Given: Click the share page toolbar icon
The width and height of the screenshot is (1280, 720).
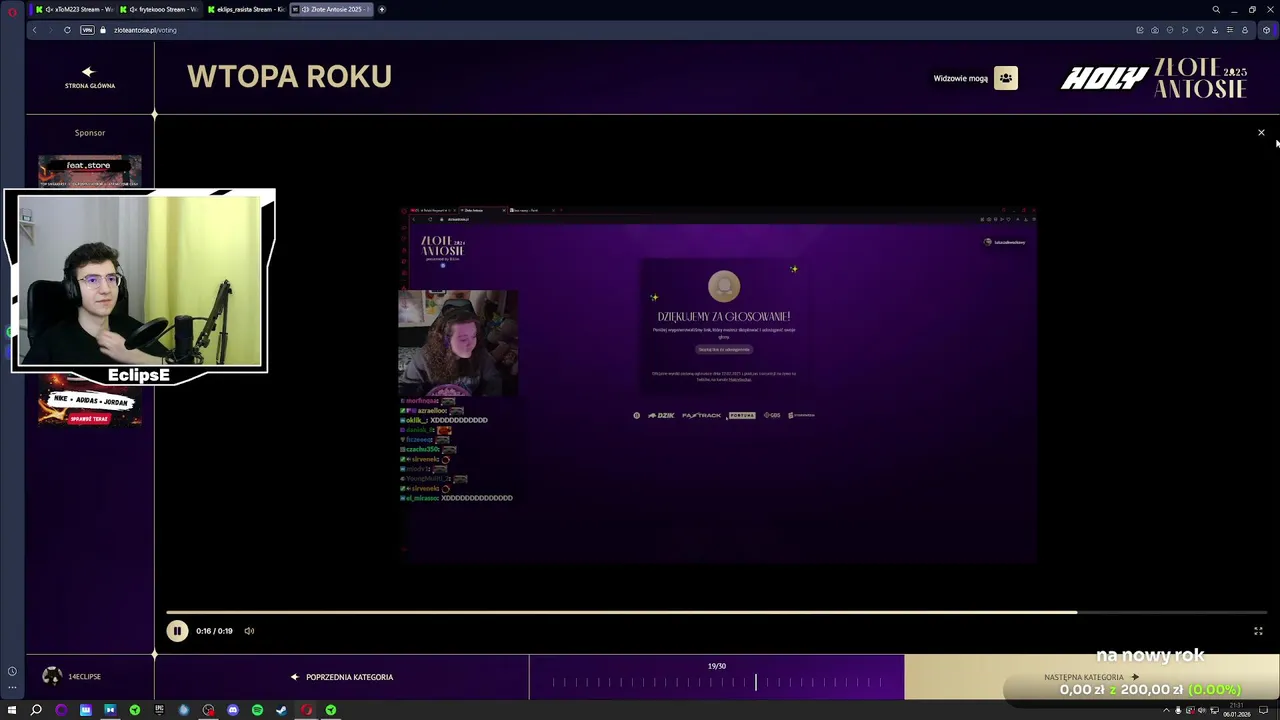Looking at the screenshot, I should tap(1140, 30).
